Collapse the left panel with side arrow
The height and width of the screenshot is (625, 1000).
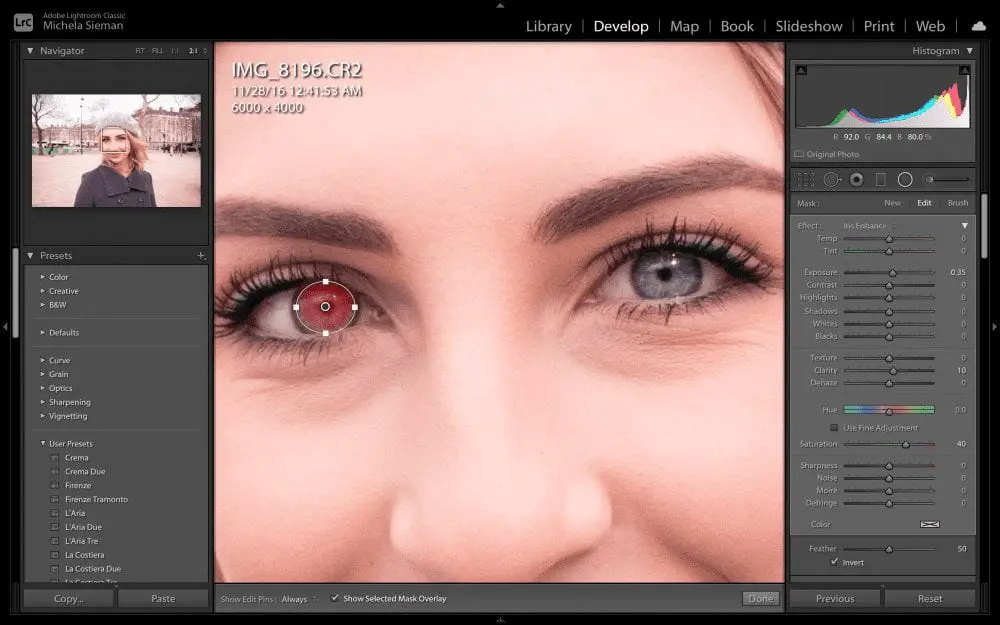[x=5, y=327]
